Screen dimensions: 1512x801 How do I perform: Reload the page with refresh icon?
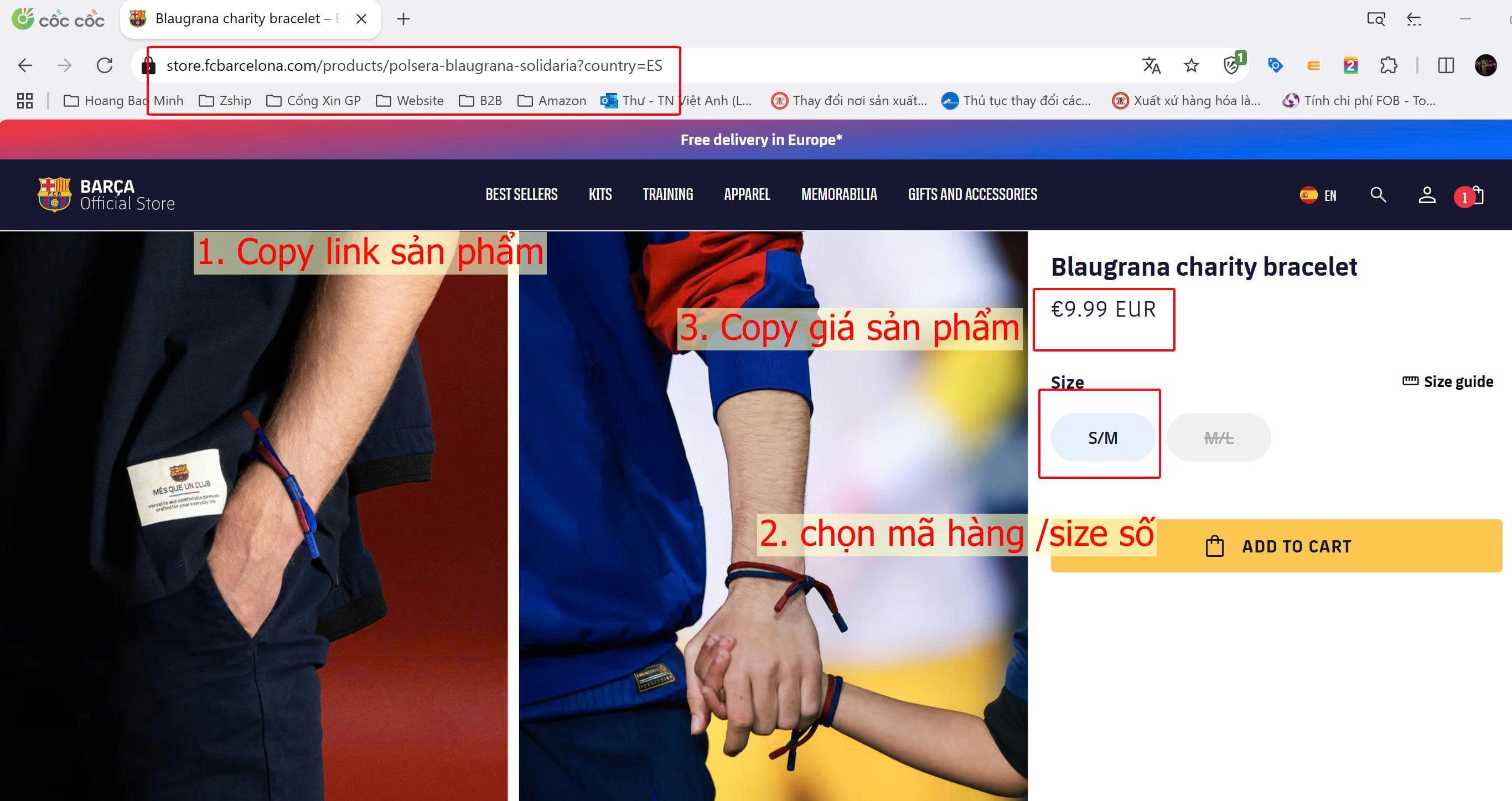(105, 65)
